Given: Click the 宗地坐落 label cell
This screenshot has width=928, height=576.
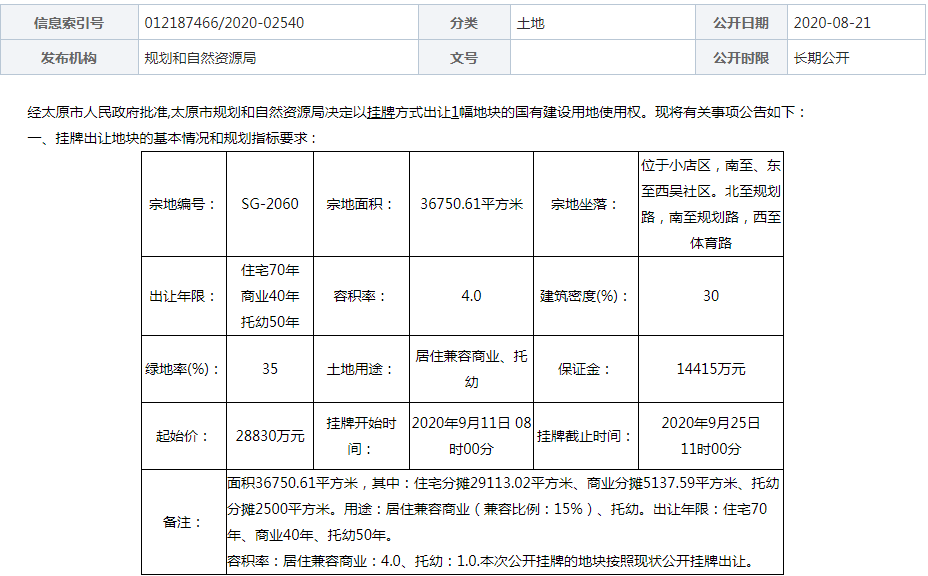Looking at the screenshot, I should 586,204.
